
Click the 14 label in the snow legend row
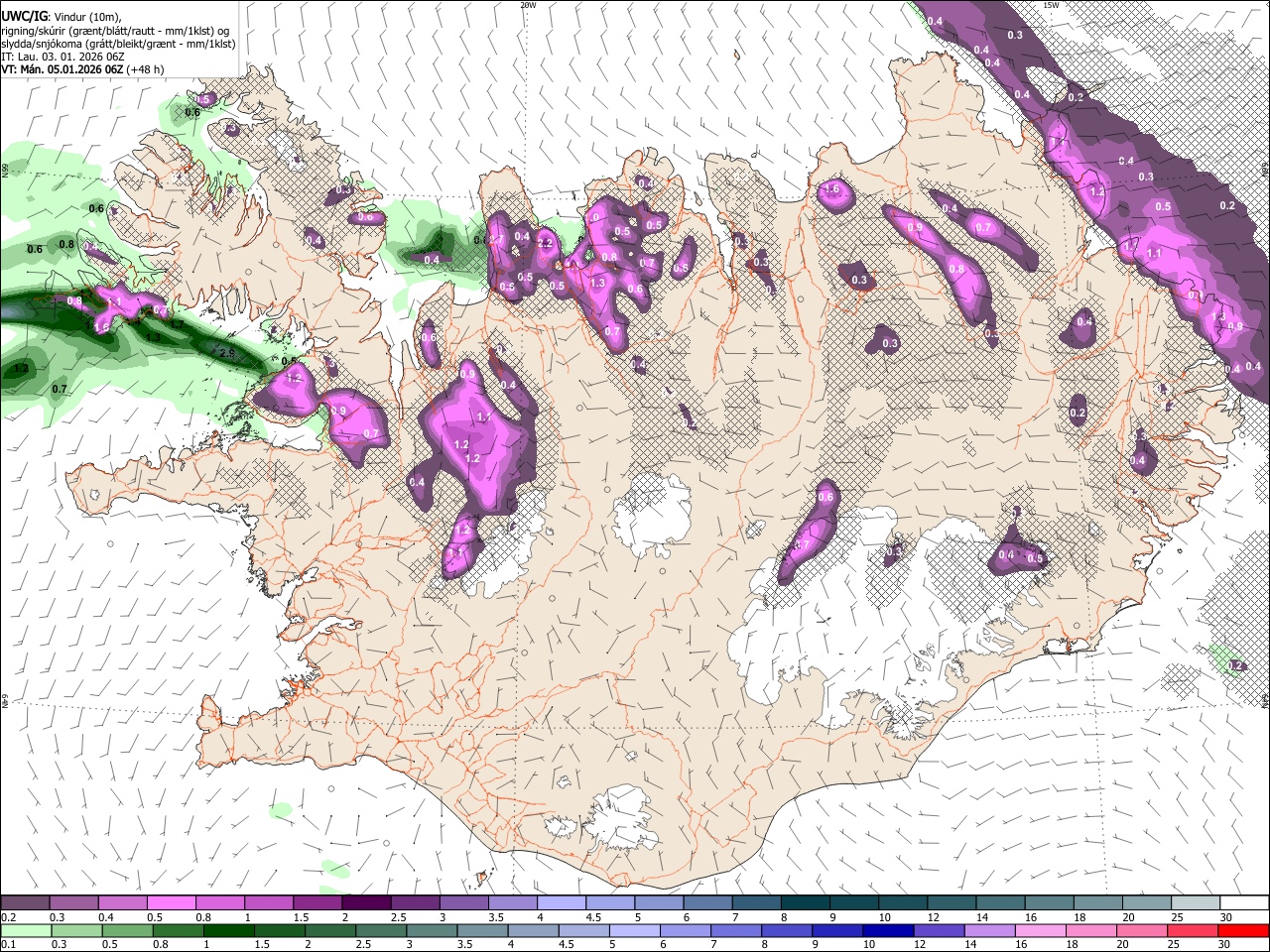pyautogui.click(x=981, y=917)
